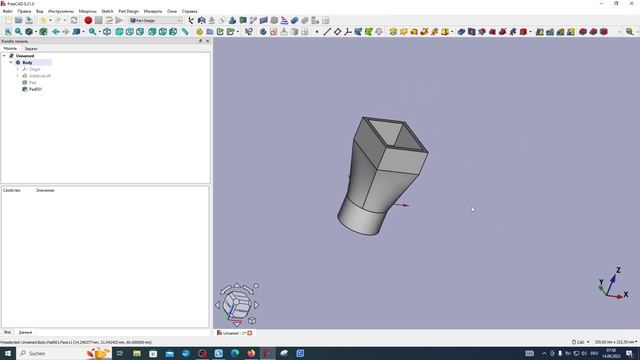Click the local coordinate system icon
This screenshot has height=360, width=640.
(x=348, y=31)
